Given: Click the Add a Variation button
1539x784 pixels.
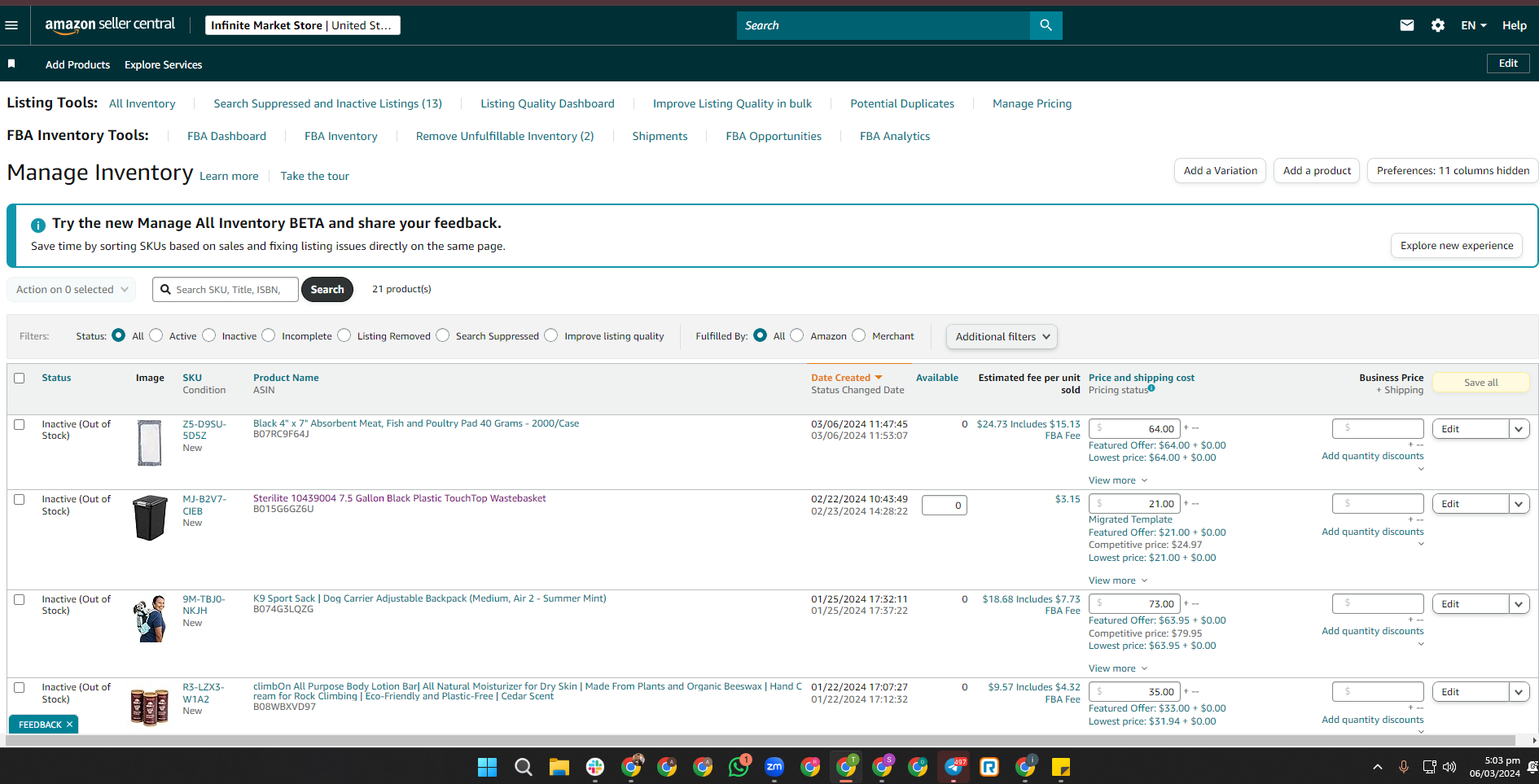Looking at the screenshot, I should [x=1220, y=170].
